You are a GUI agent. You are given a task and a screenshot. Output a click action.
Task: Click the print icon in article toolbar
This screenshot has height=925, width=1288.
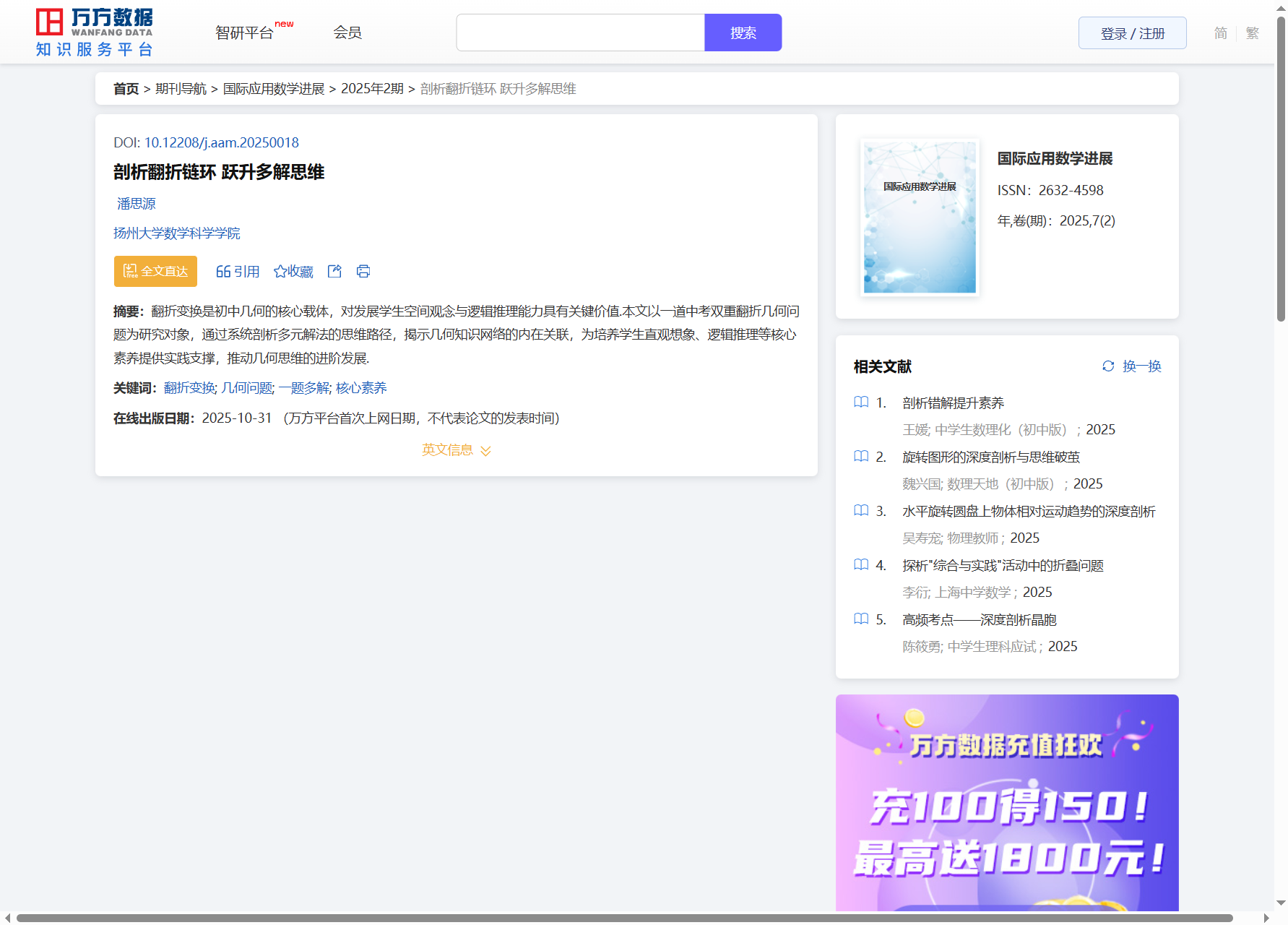[x=363, y=272]
